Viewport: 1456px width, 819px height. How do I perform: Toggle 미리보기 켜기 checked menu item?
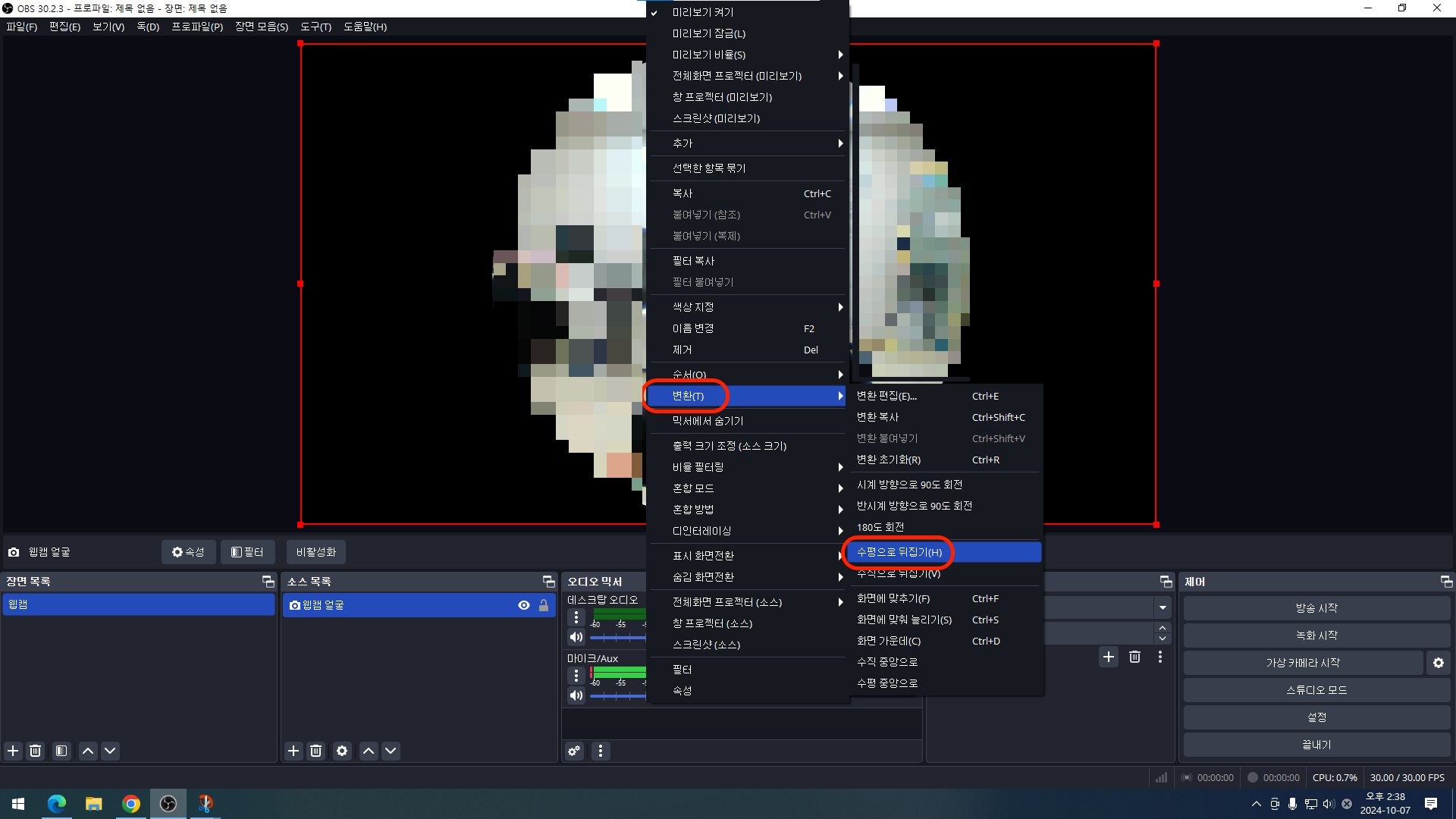702,12
